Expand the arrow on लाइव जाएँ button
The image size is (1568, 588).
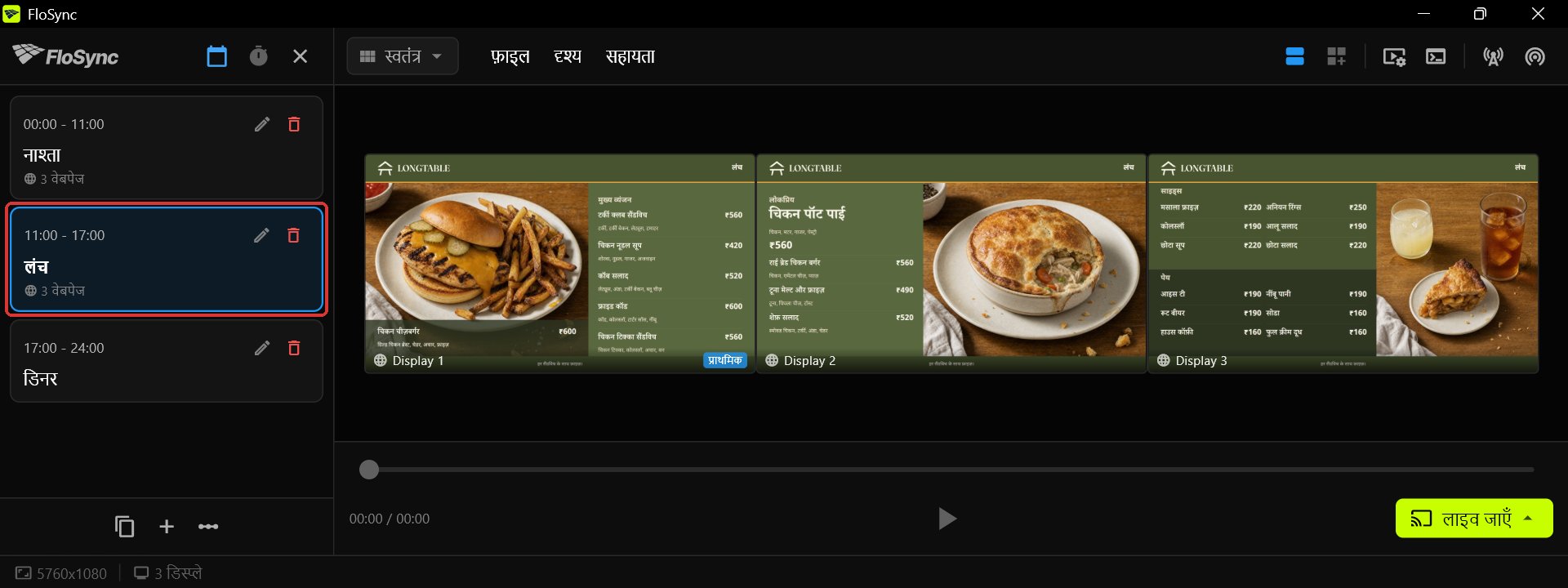1528,519
